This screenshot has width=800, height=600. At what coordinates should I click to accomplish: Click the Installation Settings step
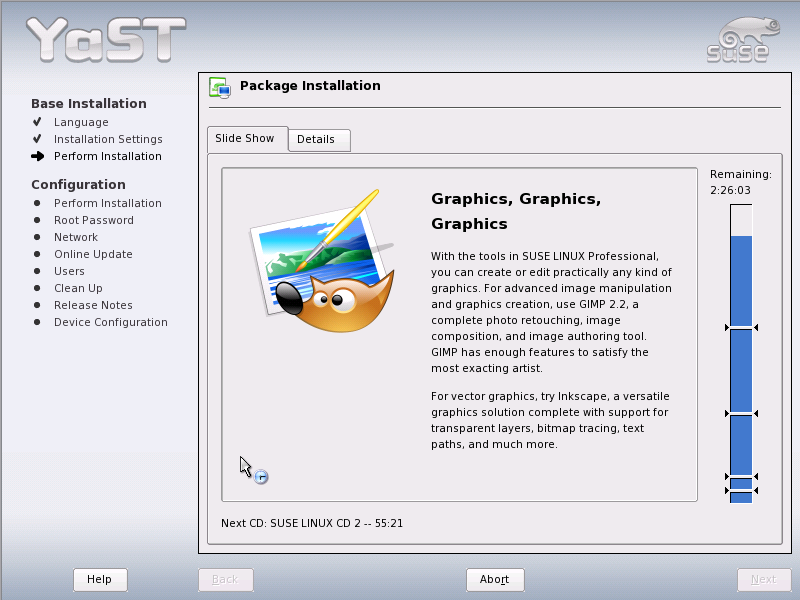tap(108, 139)
